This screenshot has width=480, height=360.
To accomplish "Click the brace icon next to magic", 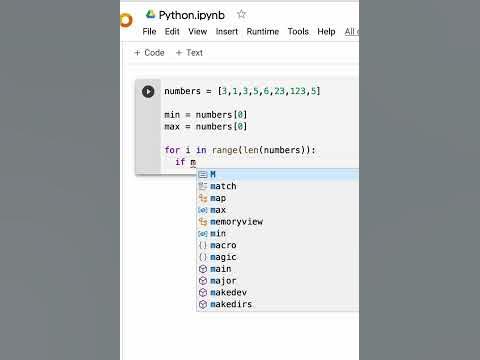I will click(x=203, y=257).
